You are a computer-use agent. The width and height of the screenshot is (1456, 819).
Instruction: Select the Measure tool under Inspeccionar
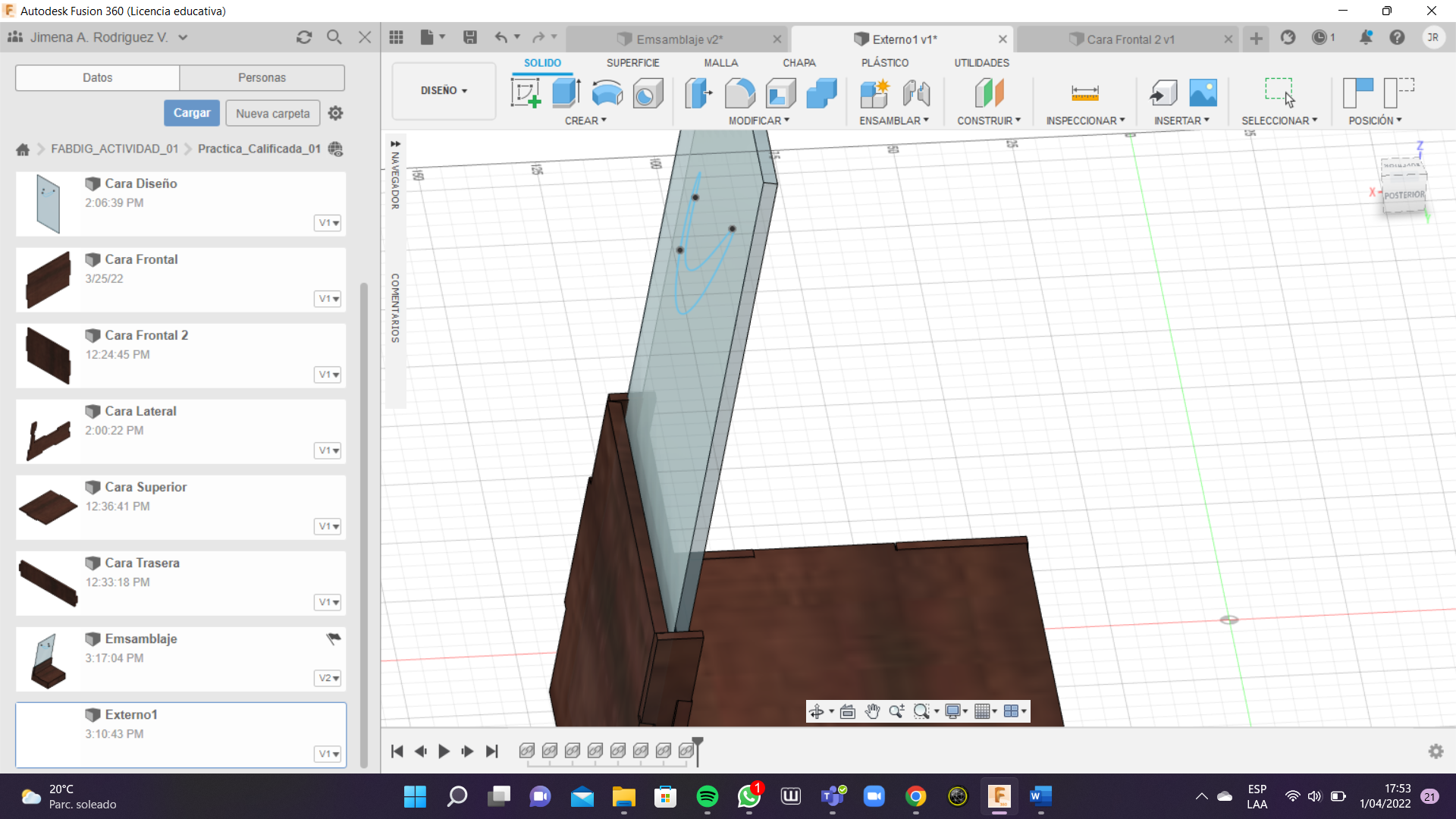pyautogui.click(x=1084, y=93)
